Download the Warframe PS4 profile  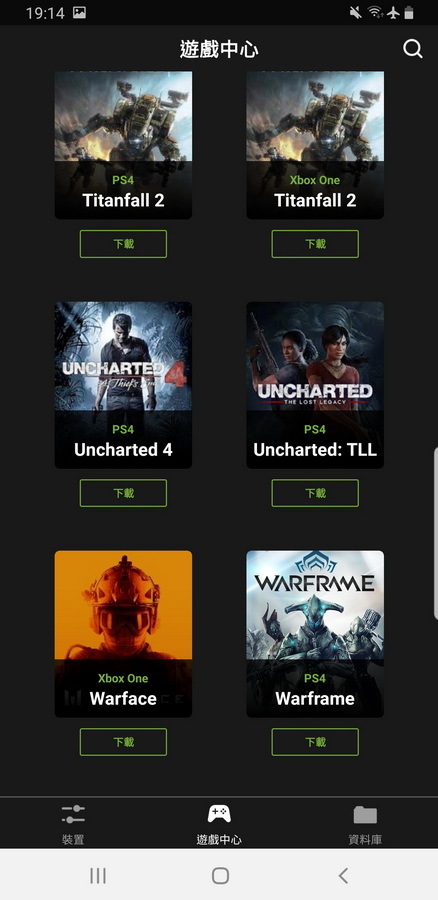click(x=315, y=742)
